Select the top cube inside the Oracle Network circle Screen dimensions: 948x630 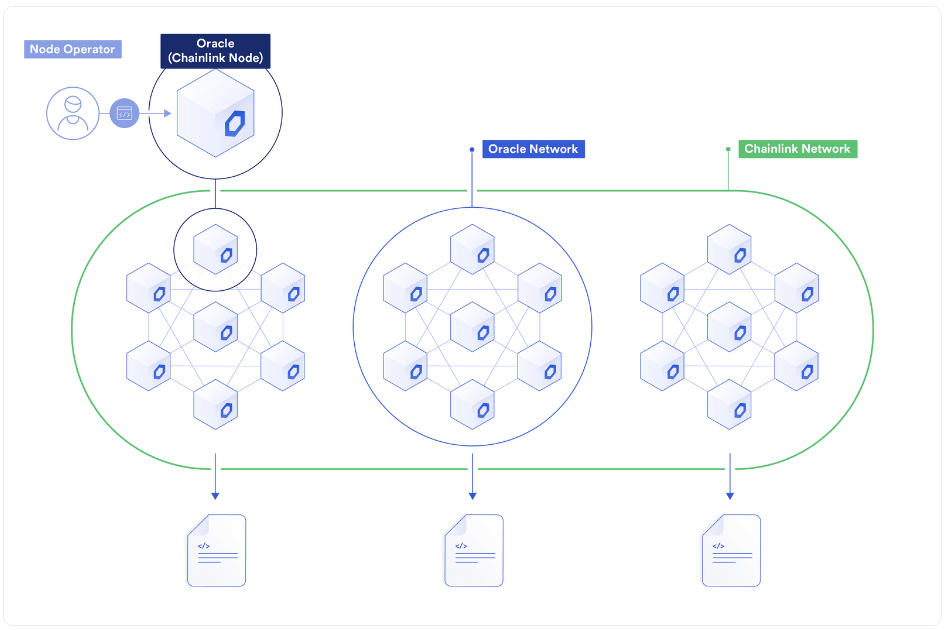[472, 249]
